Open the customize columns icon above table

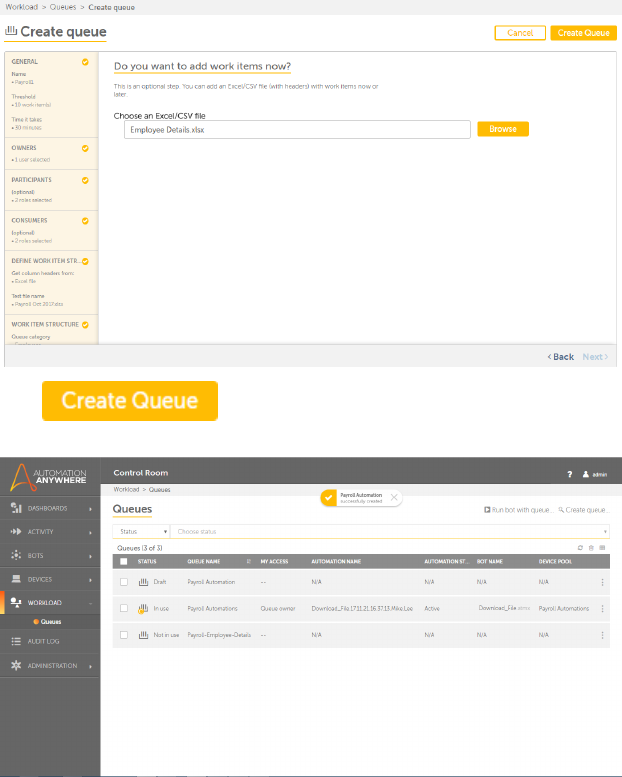point(602,548)
